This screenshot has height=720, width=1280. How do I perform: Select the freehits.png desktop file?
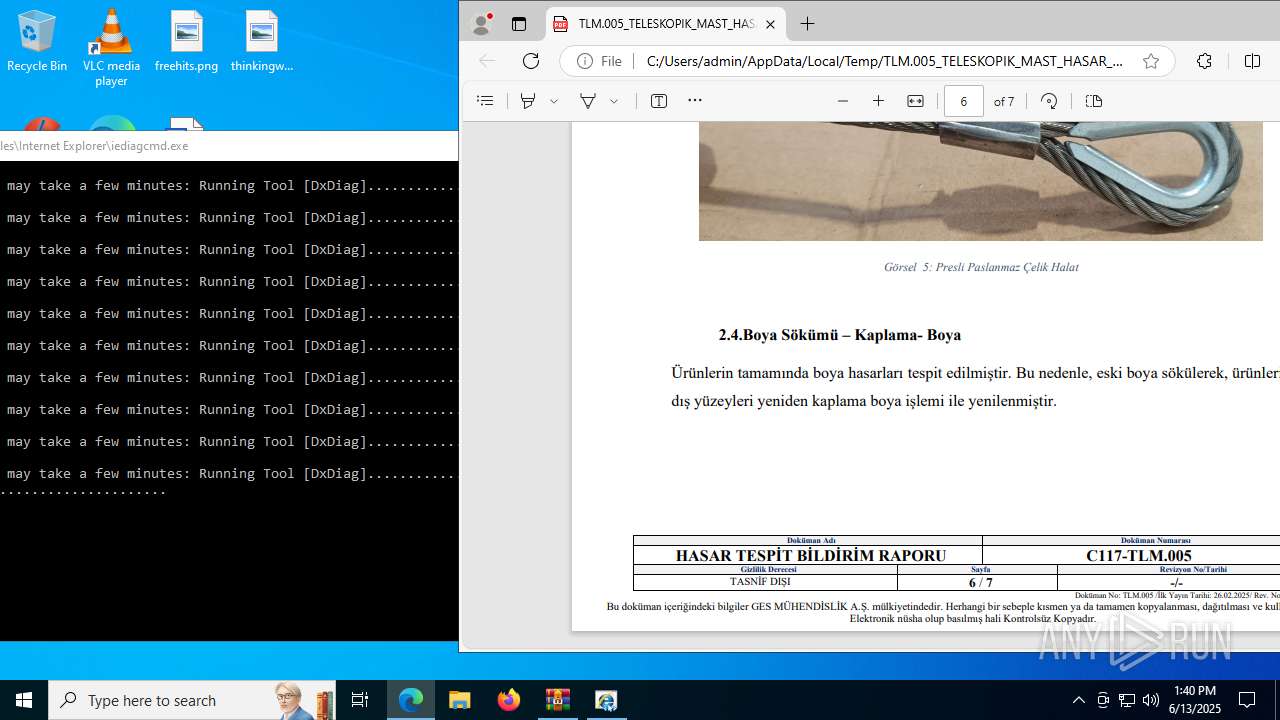[186, 42]
